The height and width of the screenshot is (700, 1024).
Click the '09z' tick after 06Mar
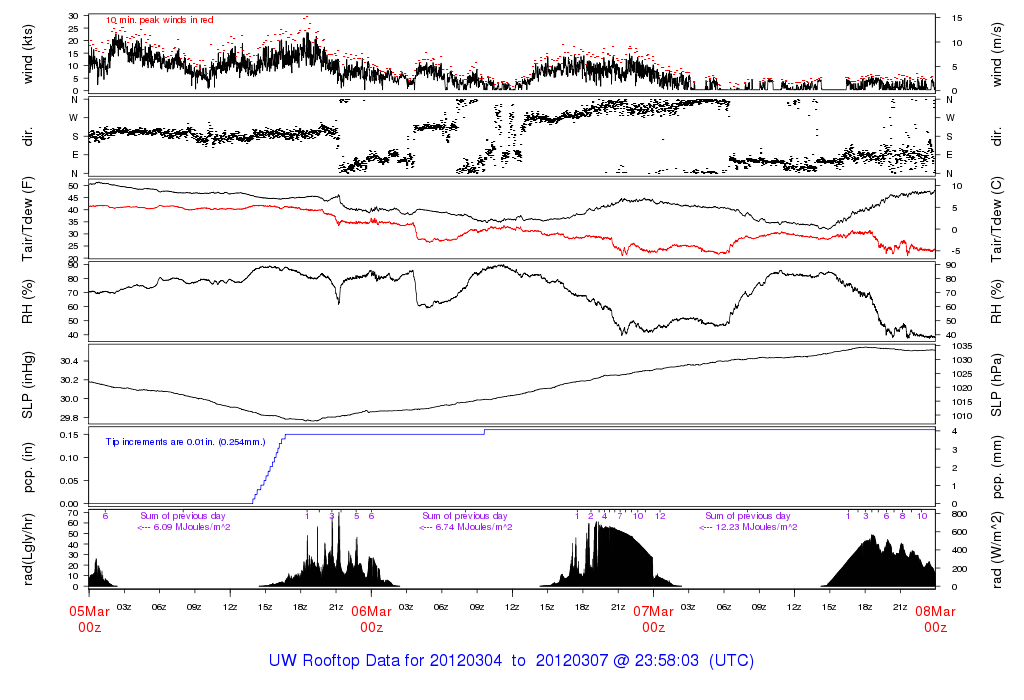click(477, 607)
